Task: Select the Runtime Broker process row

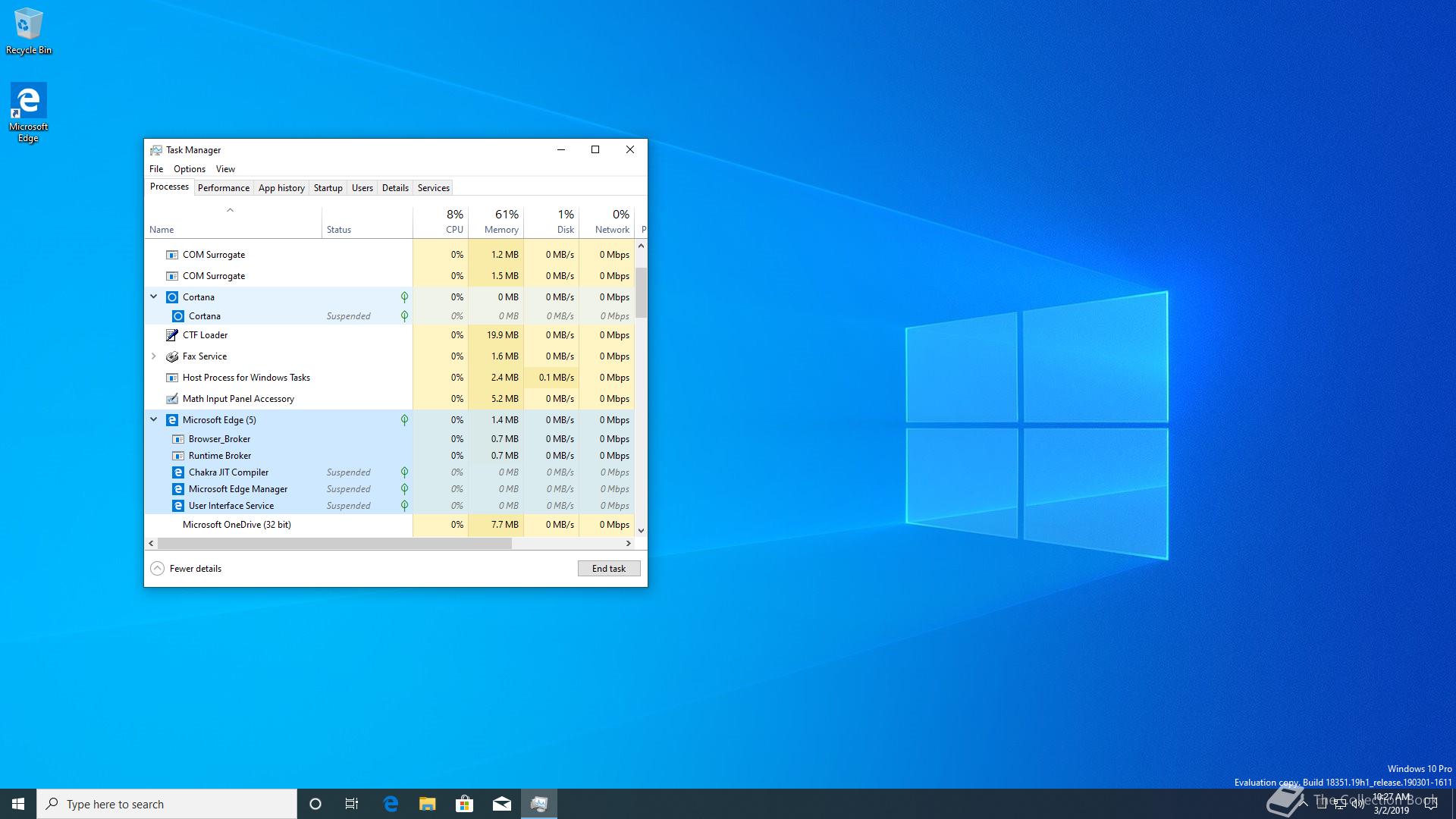Action: click(x=390, y=456)
